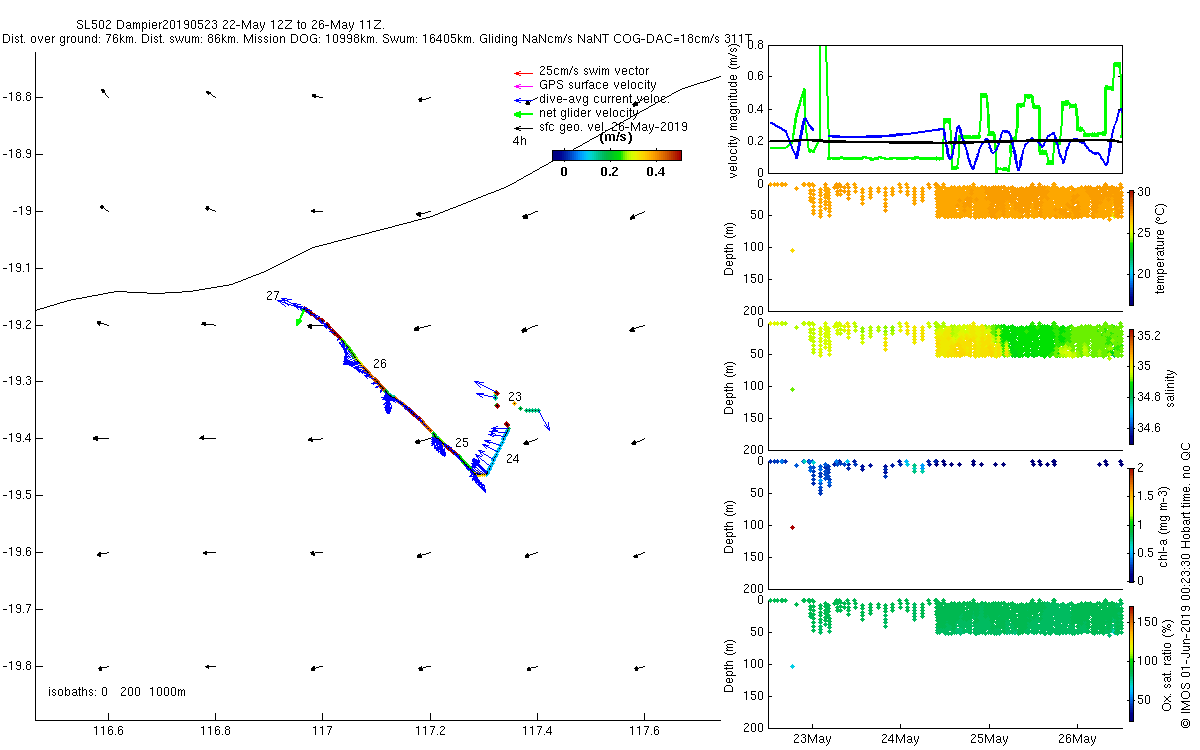This screenshot has height=750, width=1200.
Task: Click the '26May' time axis label
Action: coord(1076,739)
